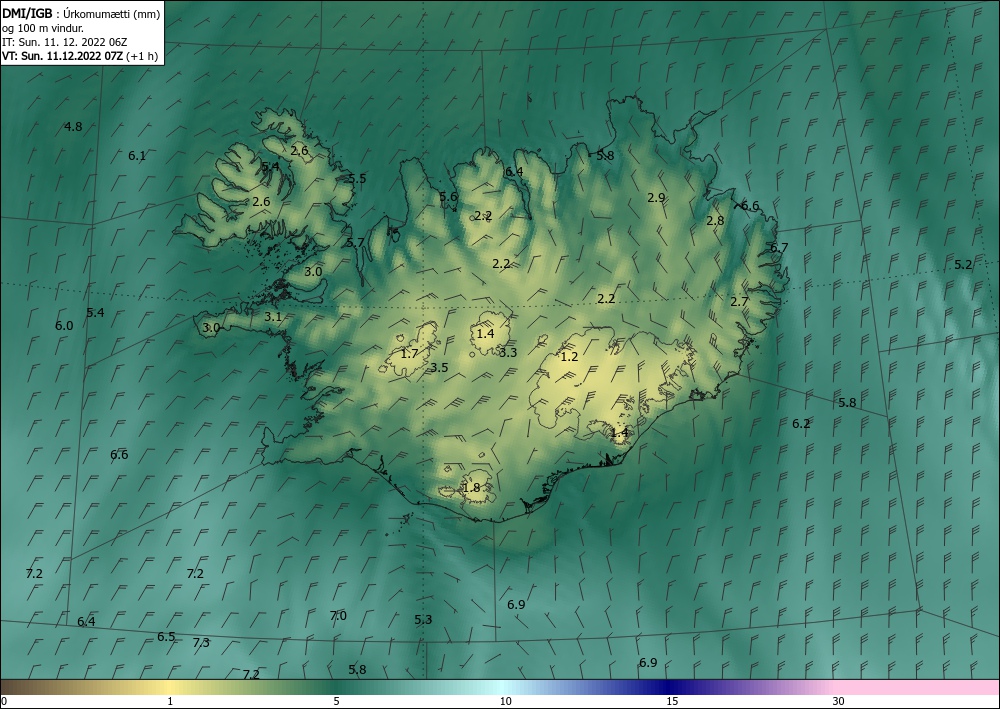Select the 6.0 value over the sea
The height and width of the screenshot is (709, 1000).
pos(64,326)
